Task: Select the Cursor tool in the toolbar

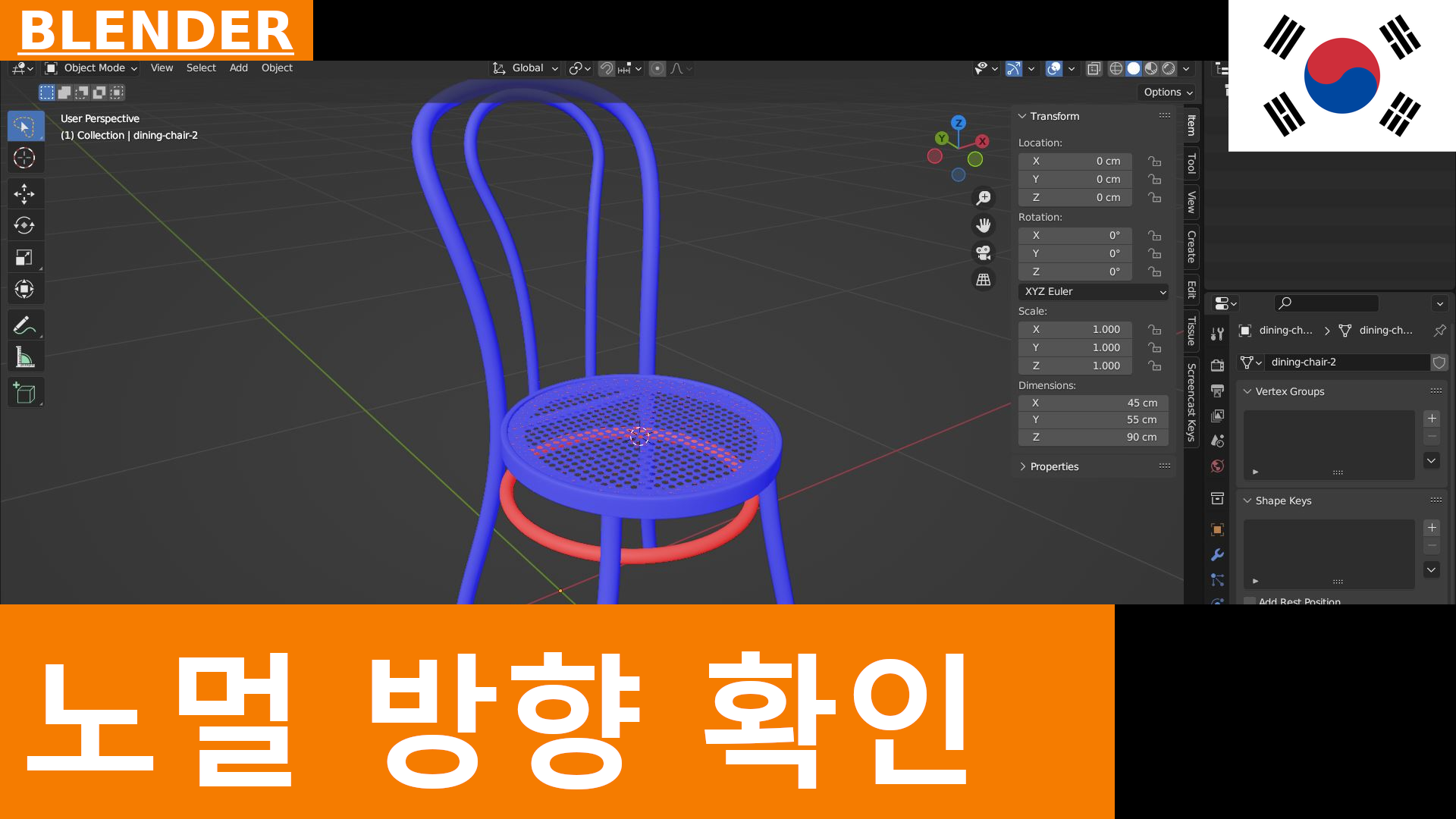Action: [x=24, y=158]
